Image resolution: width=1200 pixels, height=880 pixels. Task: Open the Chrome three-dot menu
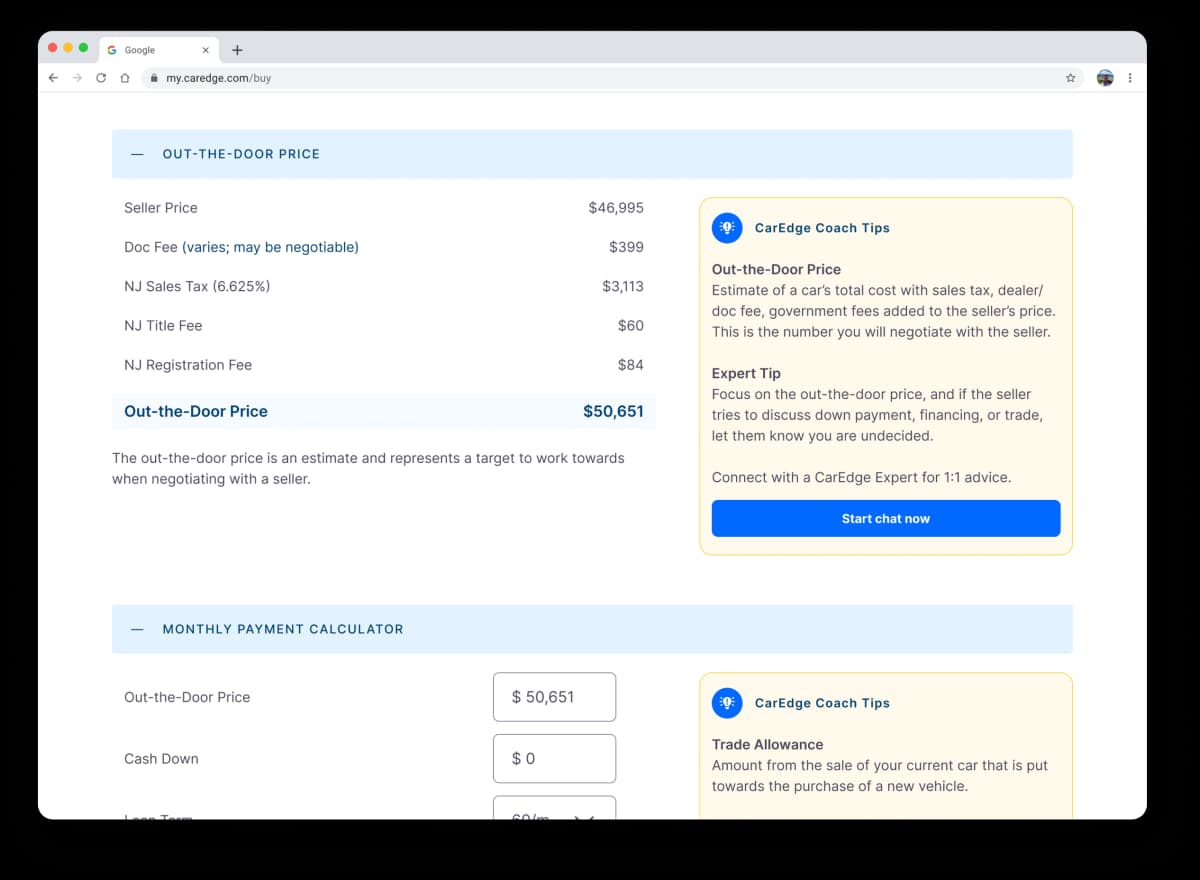point(1130,77)
